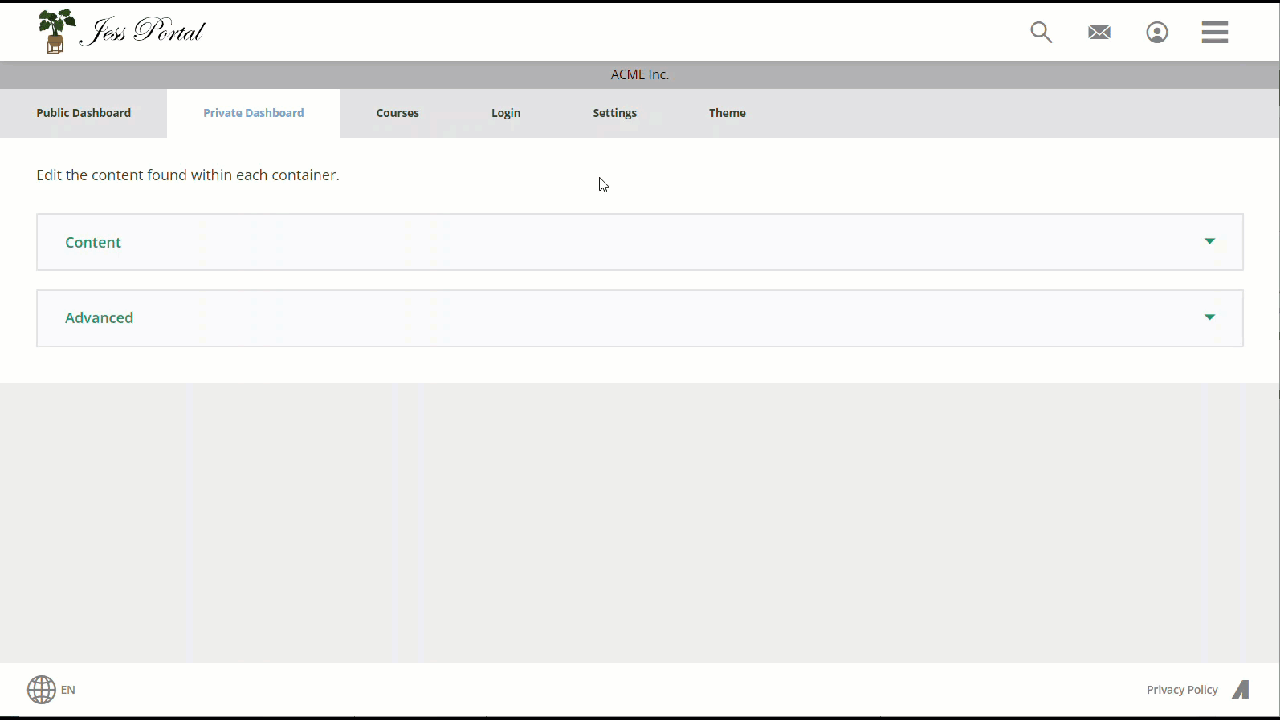The image size is (1280, 720).
Task: Click the Content container heading
Action: 93,242
